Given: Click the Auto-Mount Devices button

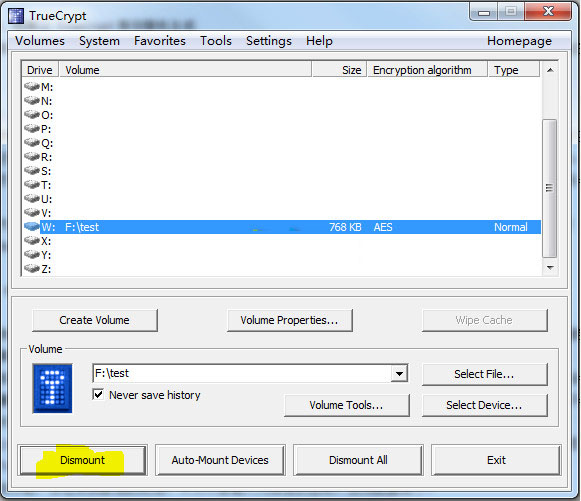Looking at the screenshot, I should click(x=220, y=460).
